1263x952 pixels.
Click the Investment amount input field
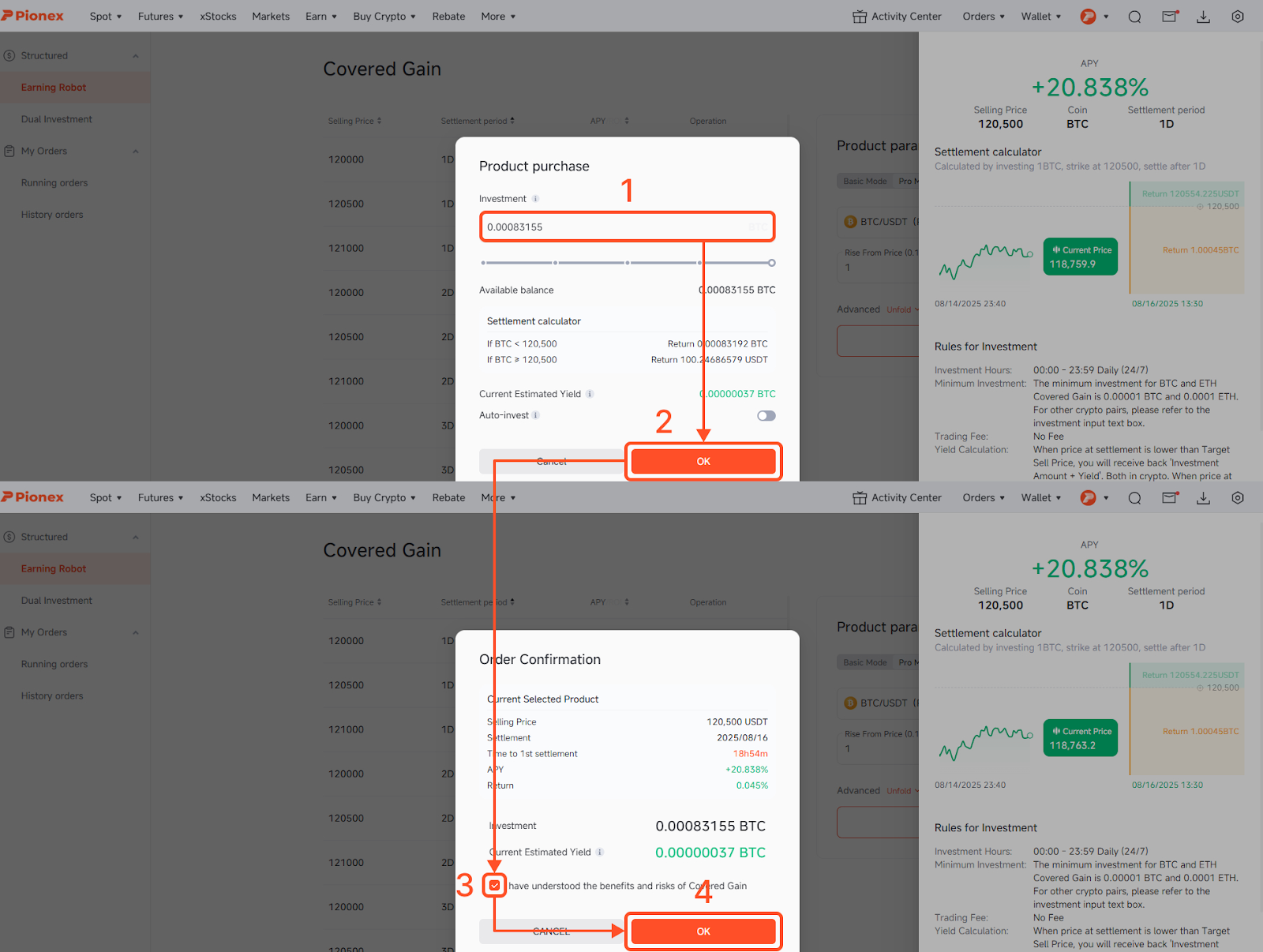616,227
